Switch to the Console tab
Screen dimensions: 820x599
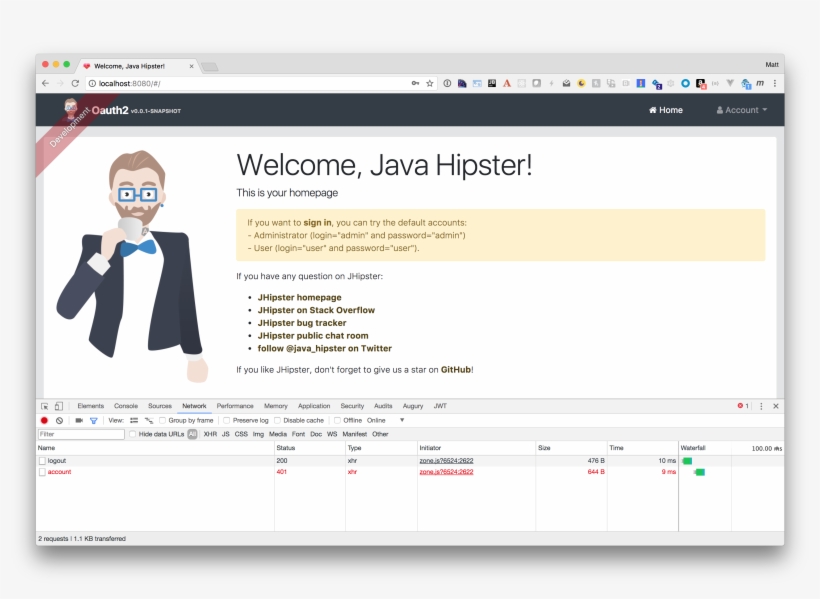(x=126, y=406)
